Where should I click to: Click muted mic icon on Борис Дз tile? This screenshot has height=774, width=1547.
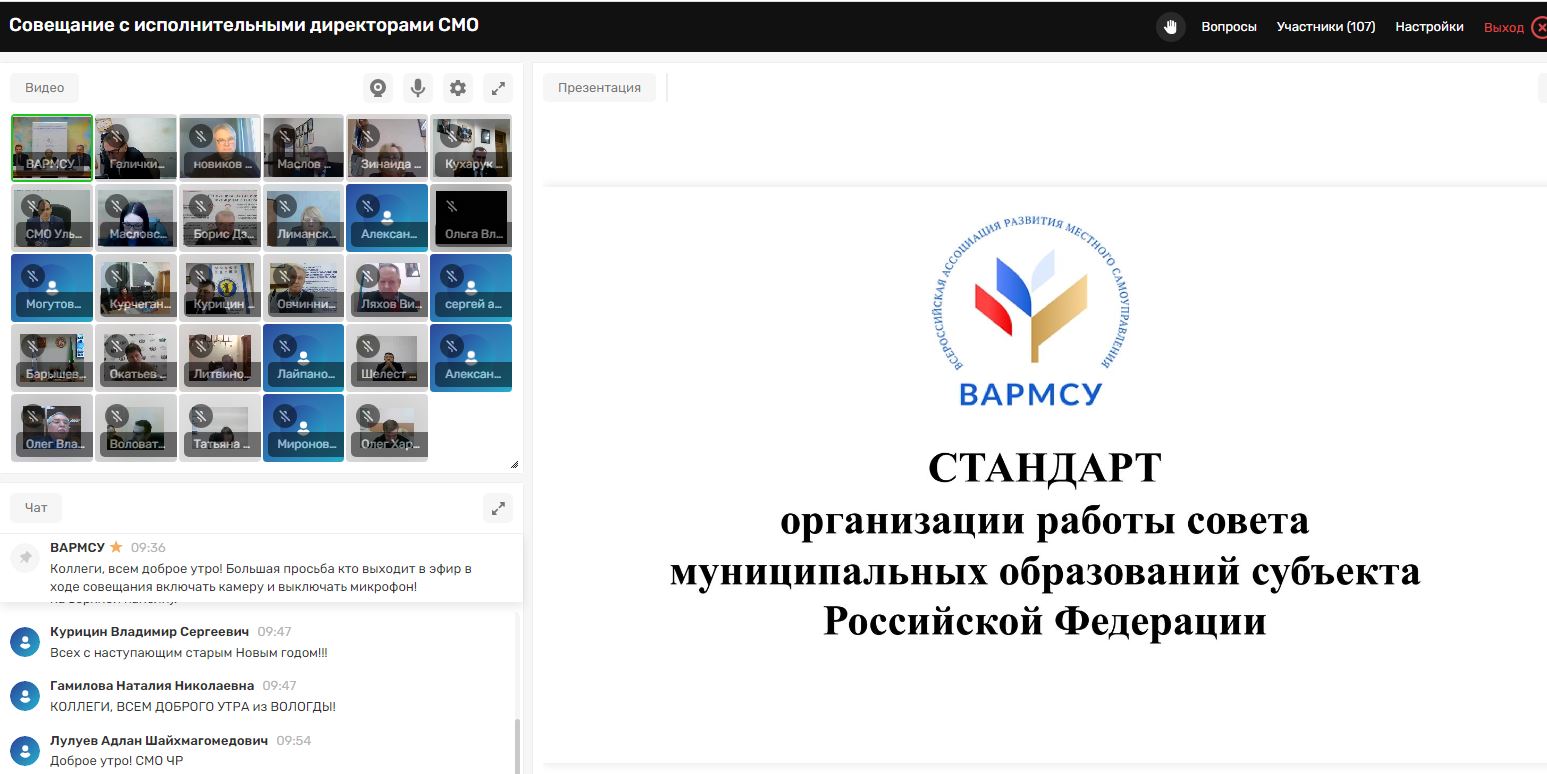pos(201,206)
